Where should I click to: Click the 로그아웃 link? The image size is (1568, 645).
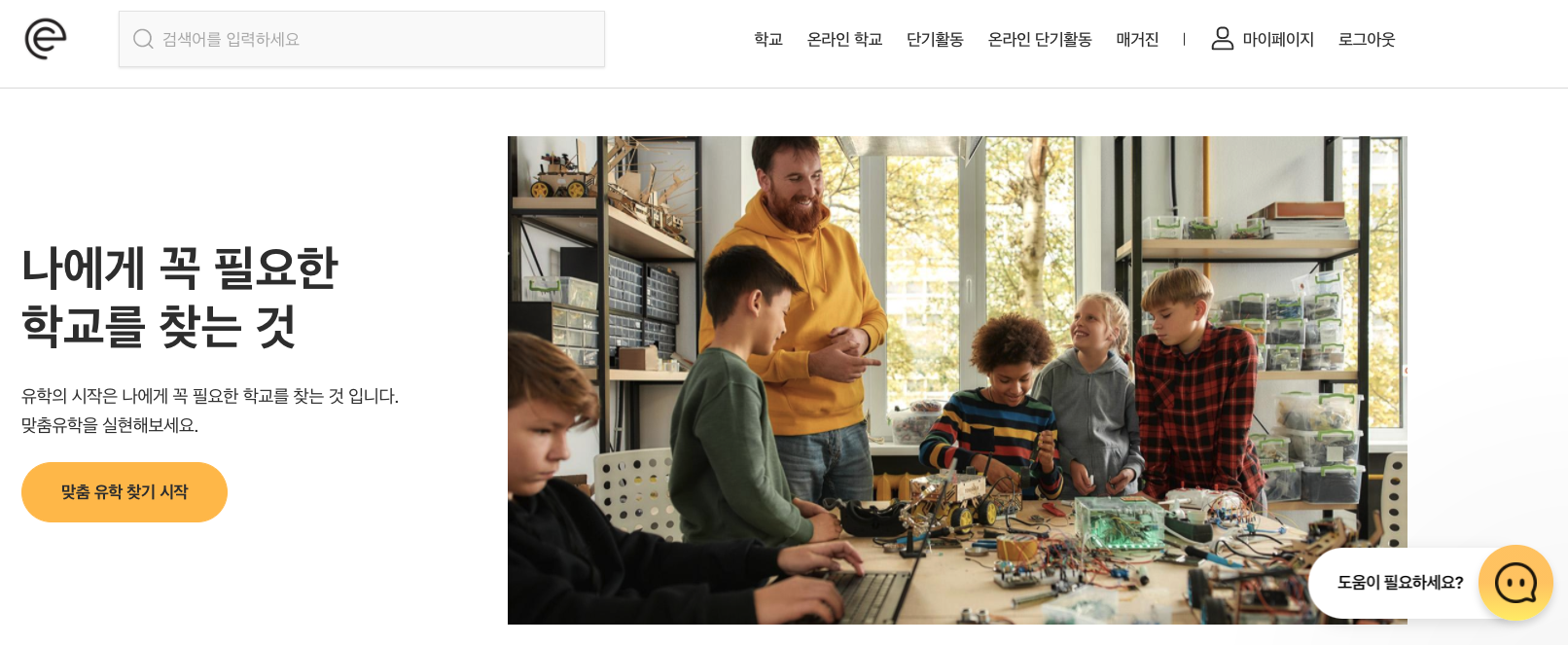(1367, 39)
